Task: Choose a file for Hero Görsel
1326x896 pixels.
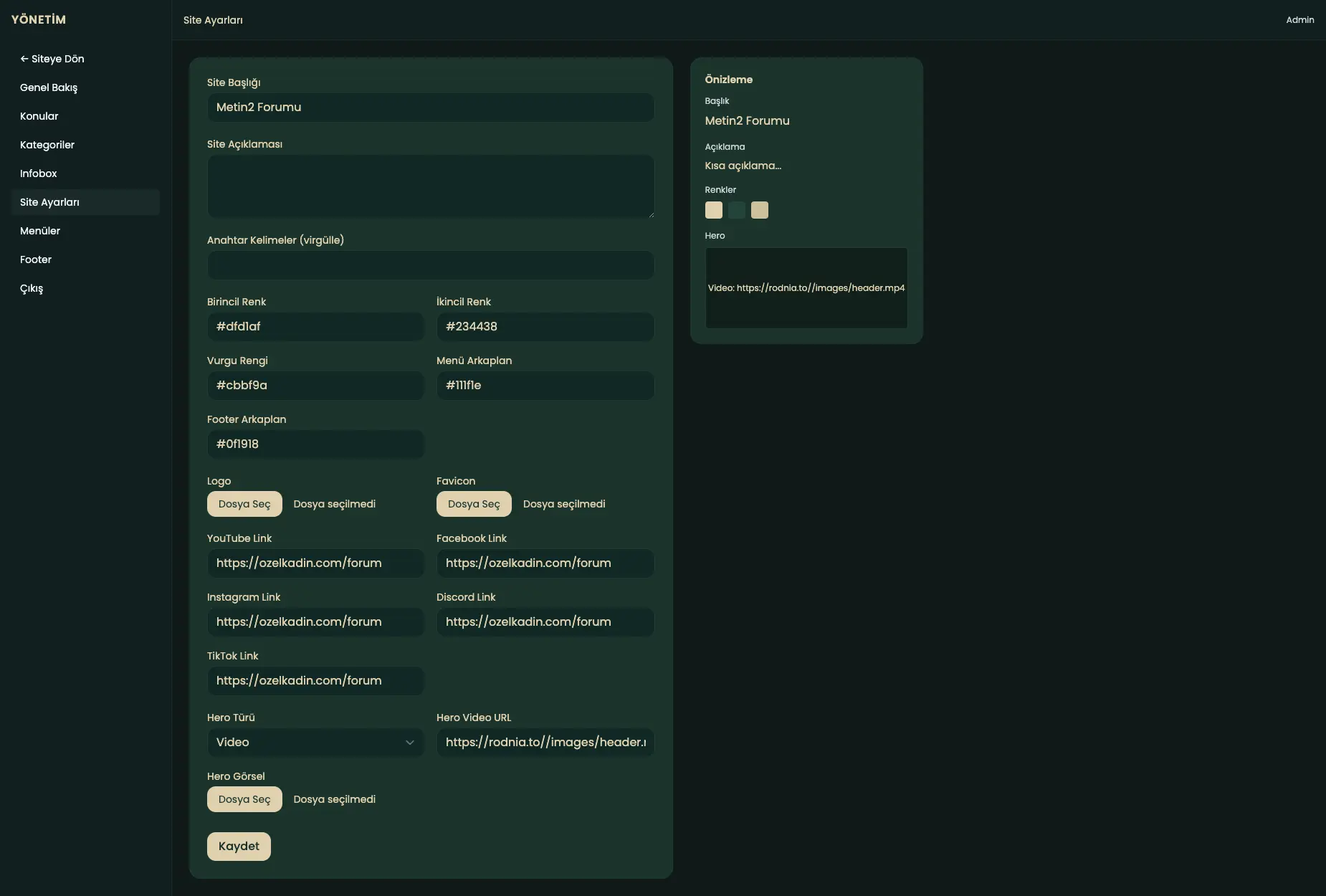Action: [x=244, y=799]
